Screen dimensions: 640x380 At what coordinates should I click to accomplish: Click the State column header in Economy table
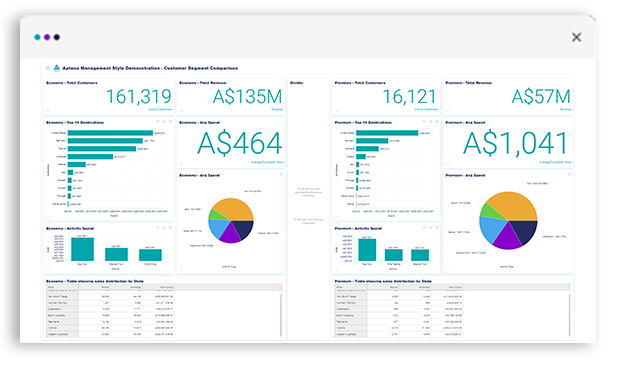point(62,287)
